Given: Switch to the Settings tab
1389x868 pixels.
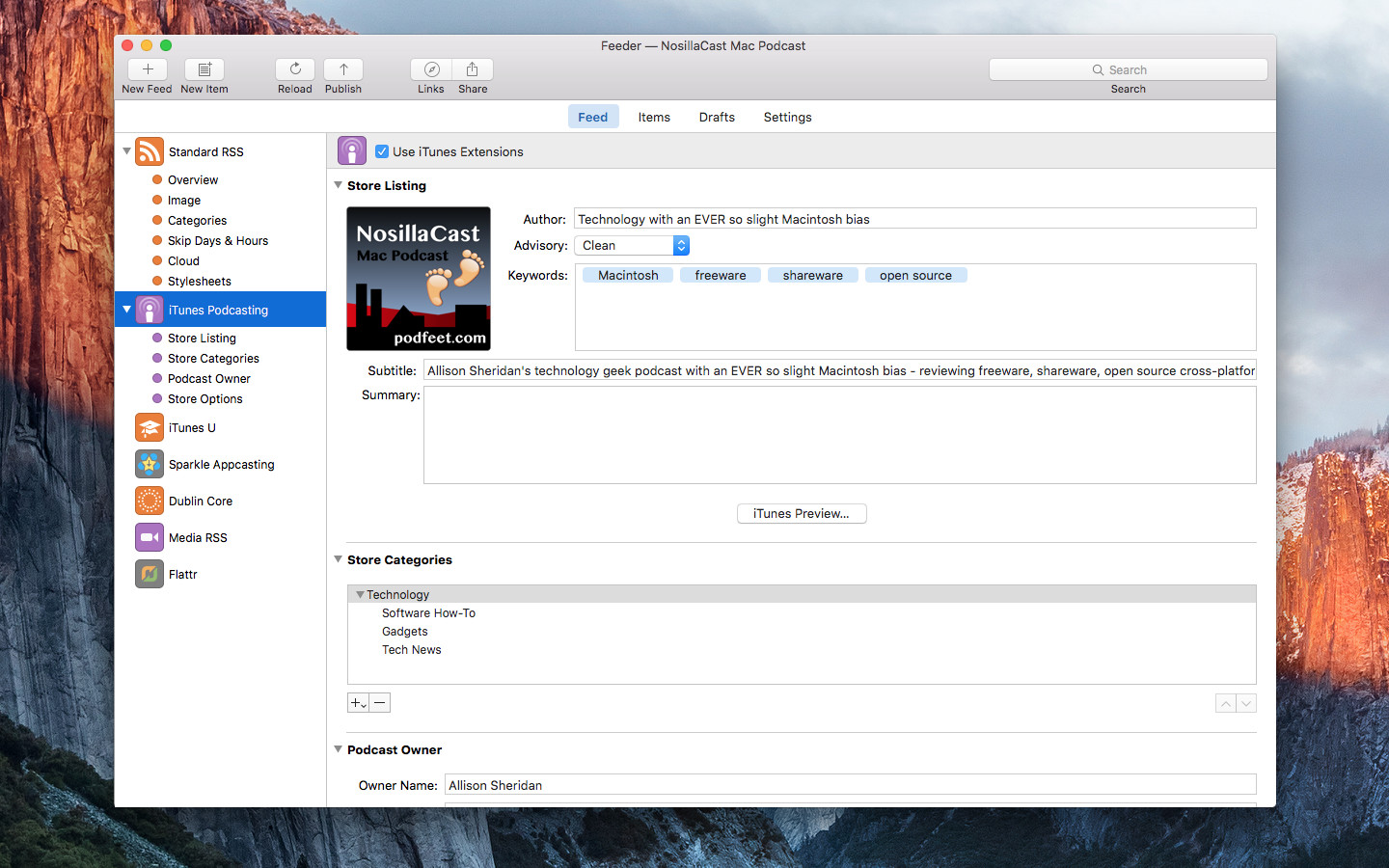Looking at the screenshot, I should [787, 117].
